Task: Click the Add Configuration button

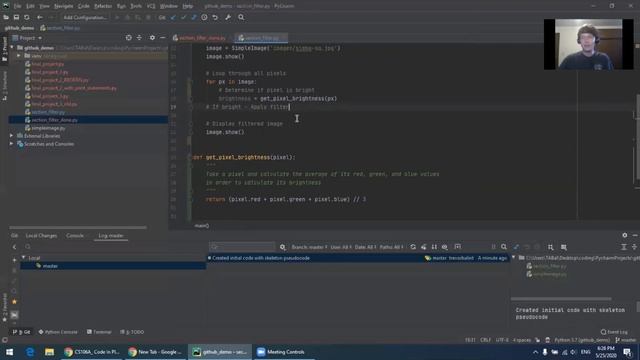Action: (85, 18)
